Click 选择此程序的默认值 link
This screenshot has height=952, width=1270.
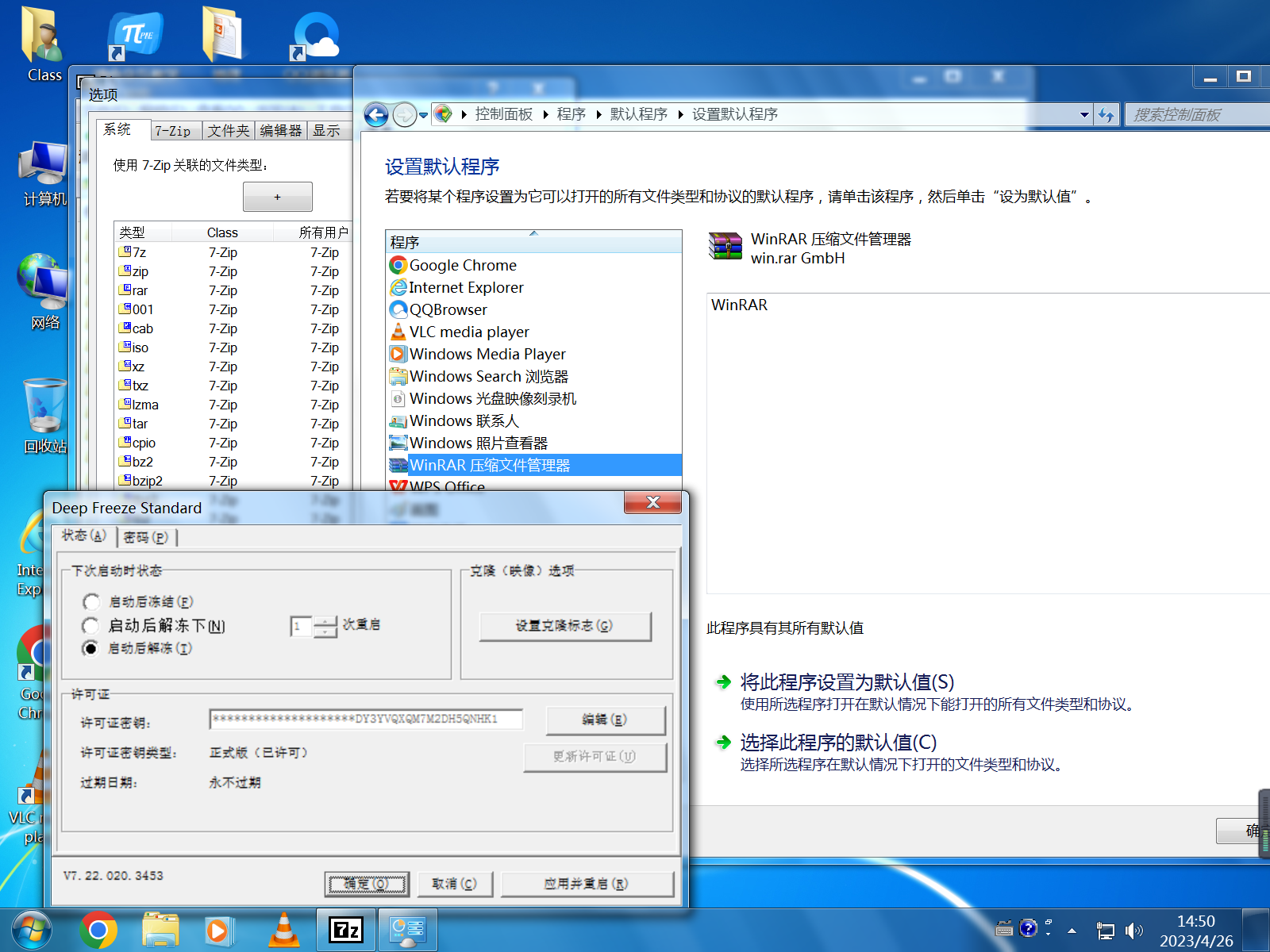(838, 743)
